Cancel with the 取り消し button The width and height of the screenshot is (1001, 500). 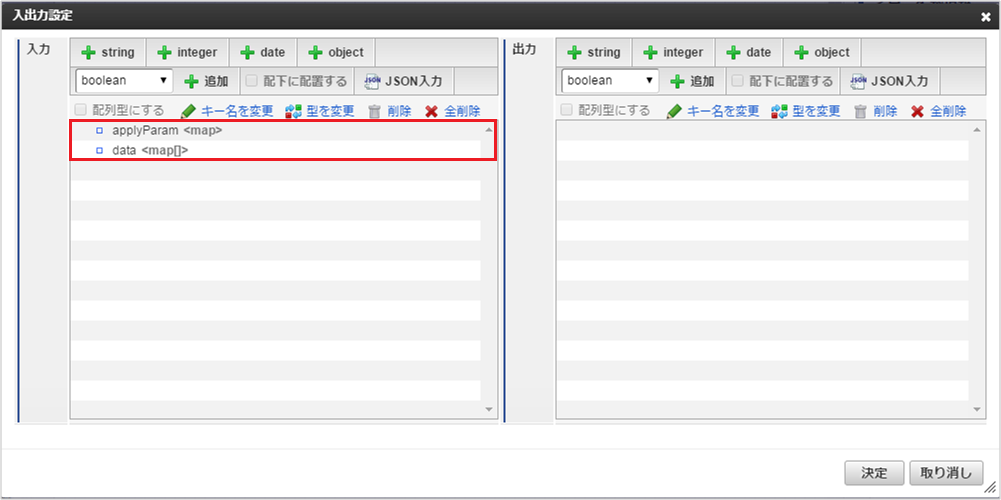pos(946,473)
